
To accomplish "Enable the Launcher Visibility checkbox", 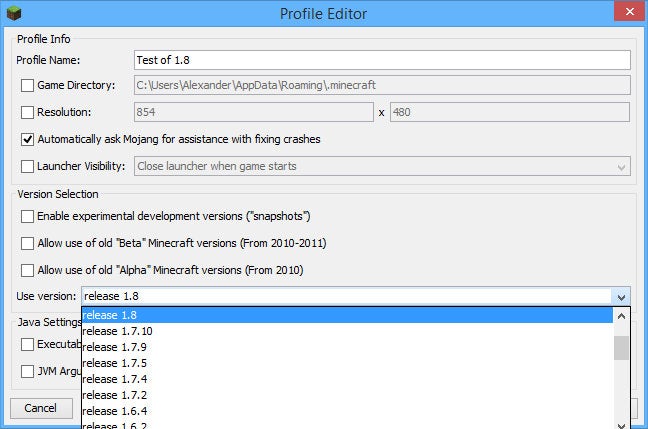I will (x=27, y=166).
